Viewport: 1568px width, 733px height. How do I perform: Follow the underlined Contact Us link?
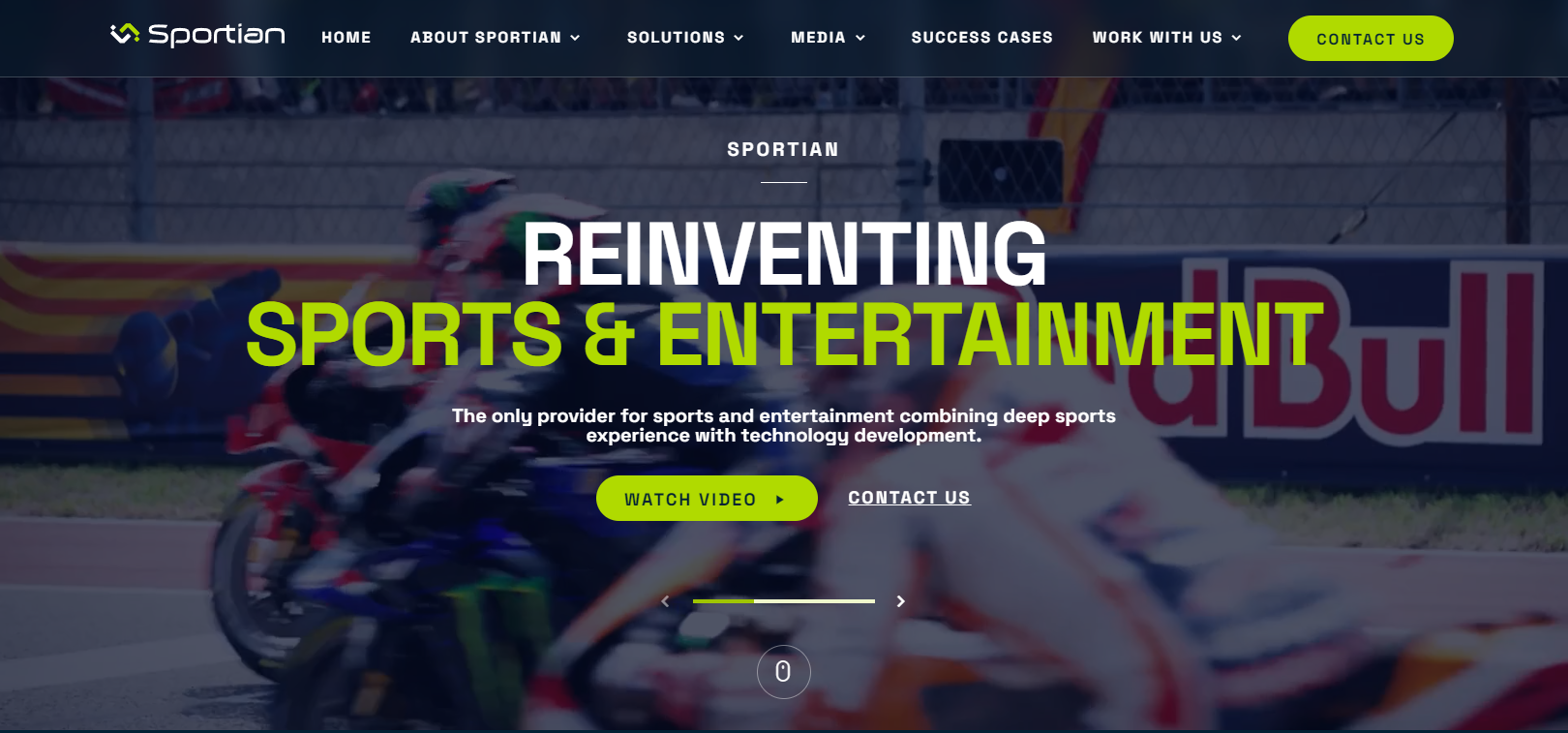click(x=910, y=498)
